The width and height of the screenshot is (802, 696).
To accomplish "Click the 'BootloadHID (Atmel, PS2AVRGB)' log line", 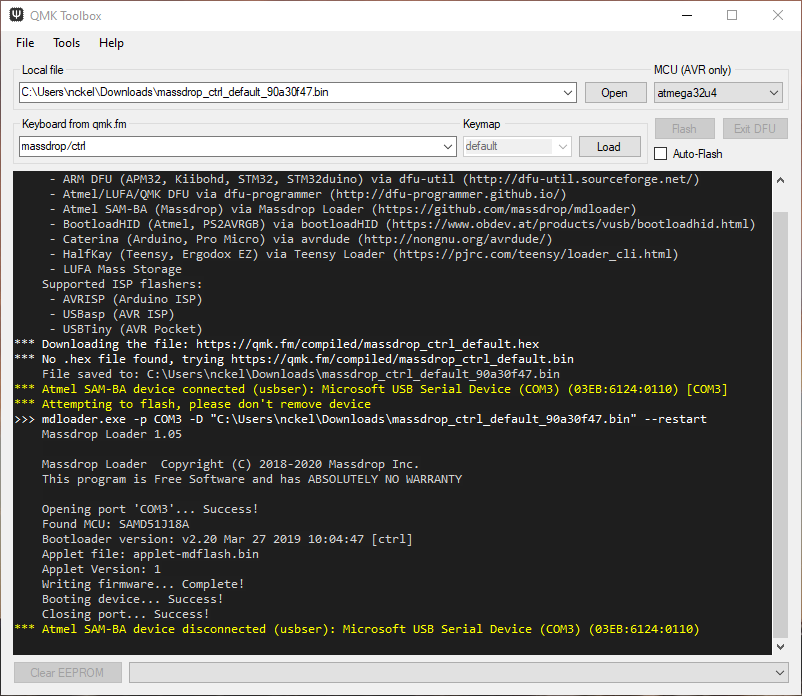I will point(402,224).
